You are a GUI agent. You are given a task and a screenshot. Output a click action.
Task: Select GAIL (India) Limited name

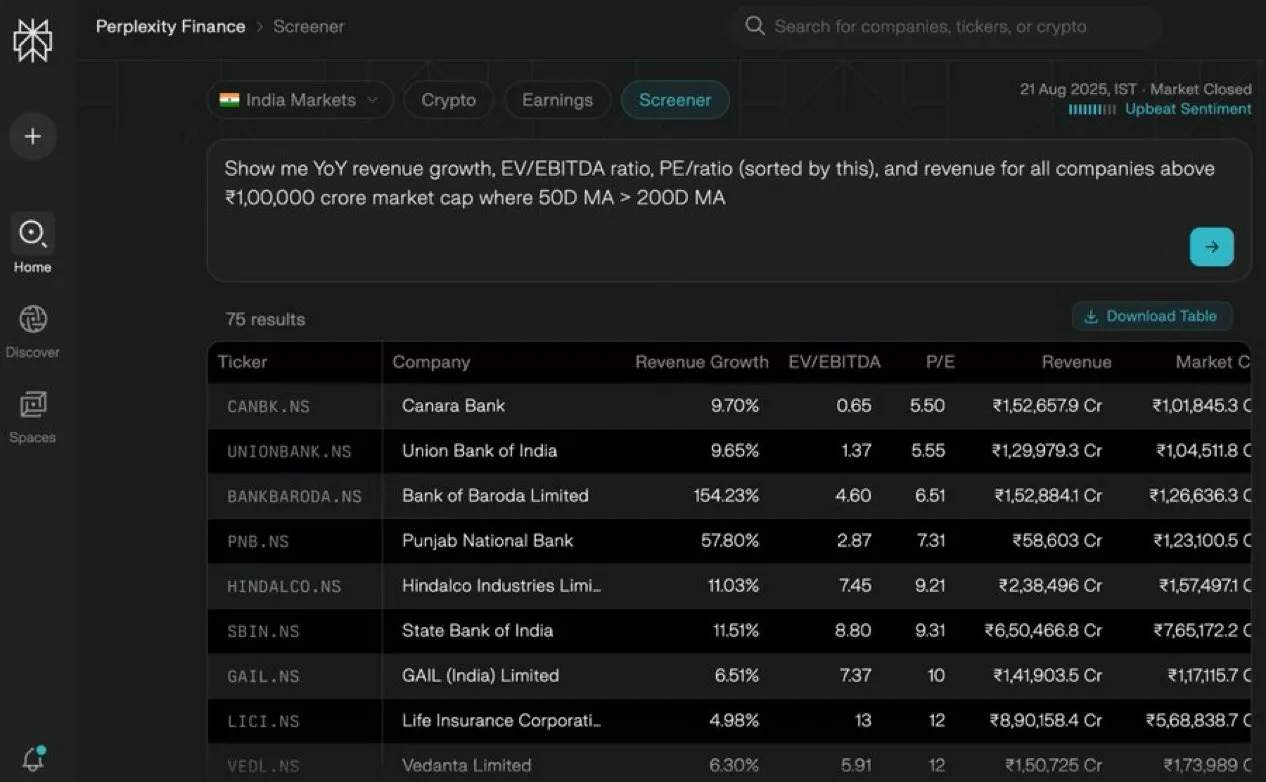pyautogui.click(x=480, y=675)
